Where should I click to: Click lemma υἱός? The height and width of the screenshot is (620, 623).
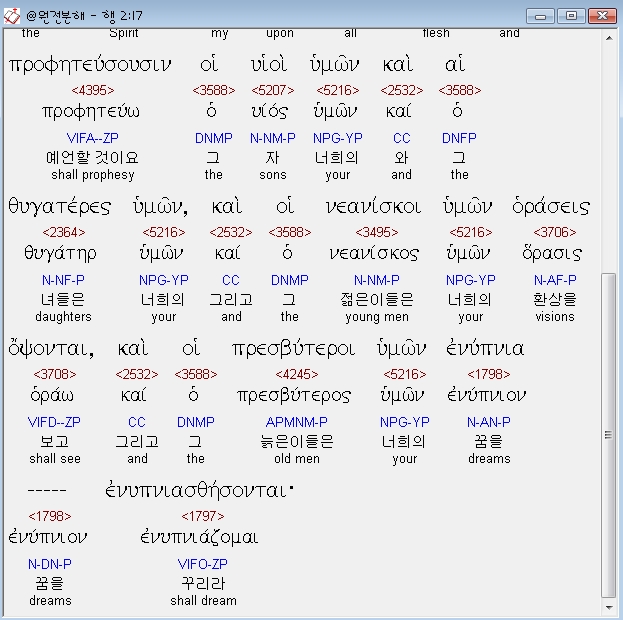pos(270,111)
